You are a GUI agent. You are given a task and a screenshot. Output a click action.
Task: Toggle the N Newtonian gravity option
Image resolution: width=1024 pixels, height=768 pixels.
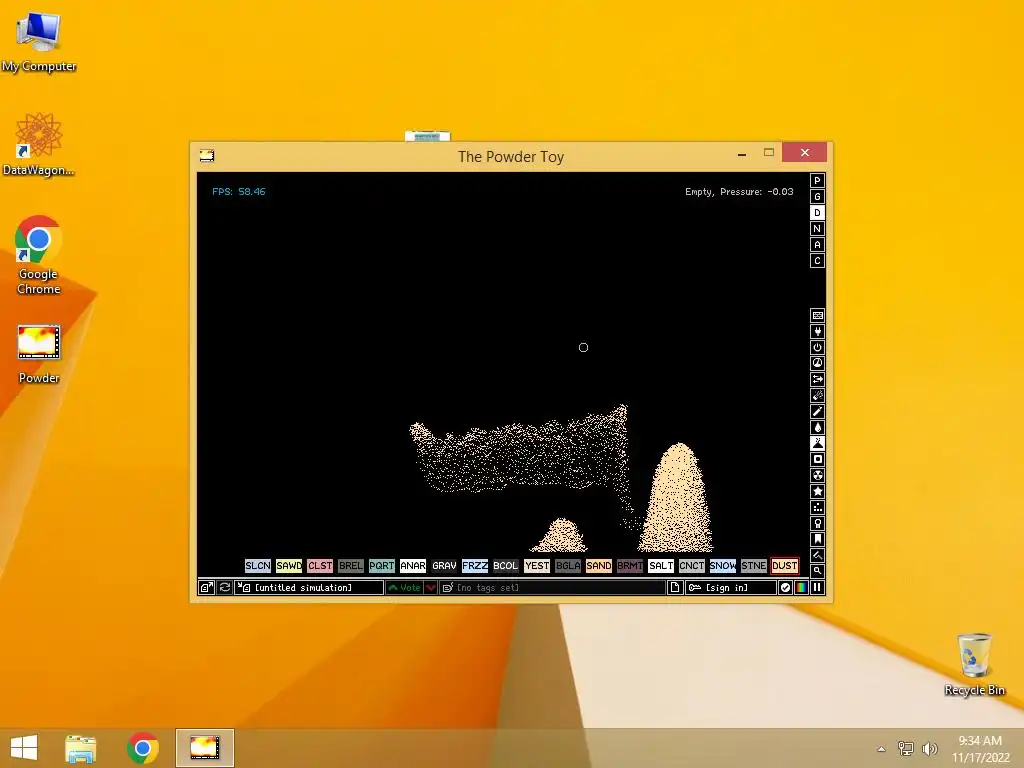(x=817, y=229)
